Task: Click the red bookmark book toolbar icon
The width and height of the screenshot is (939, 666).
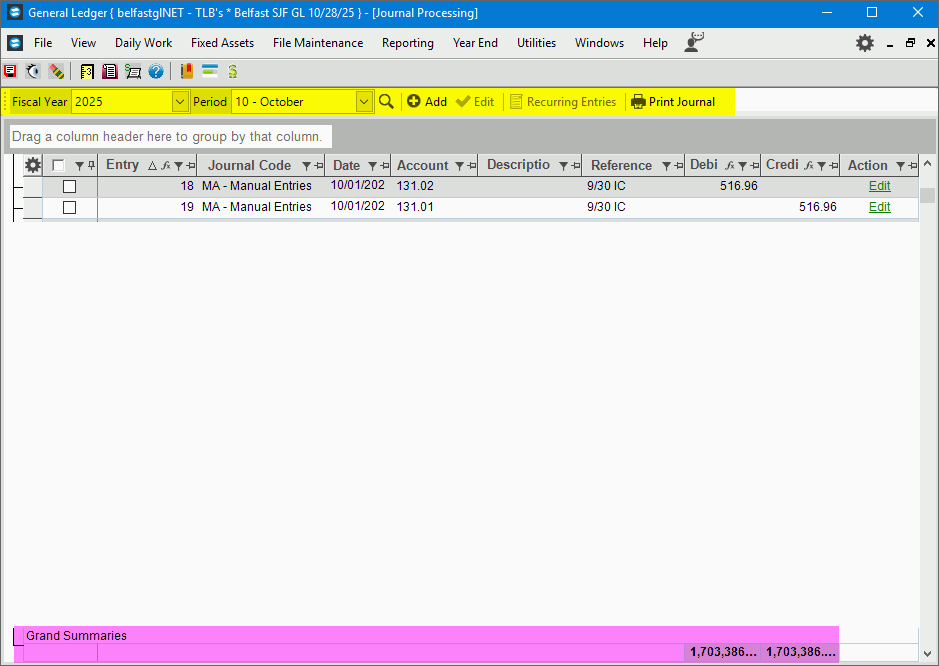Action: pyautogui.click(x=187, y=71)
